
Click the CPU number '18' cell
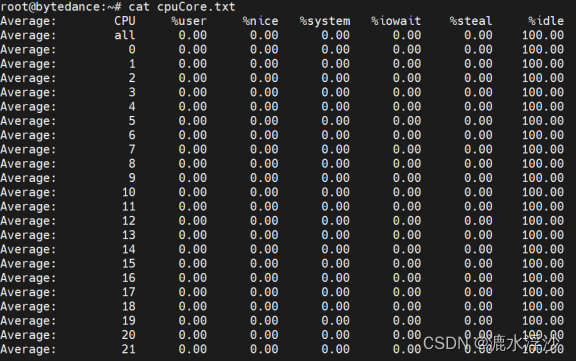click(x=129, y=307)
